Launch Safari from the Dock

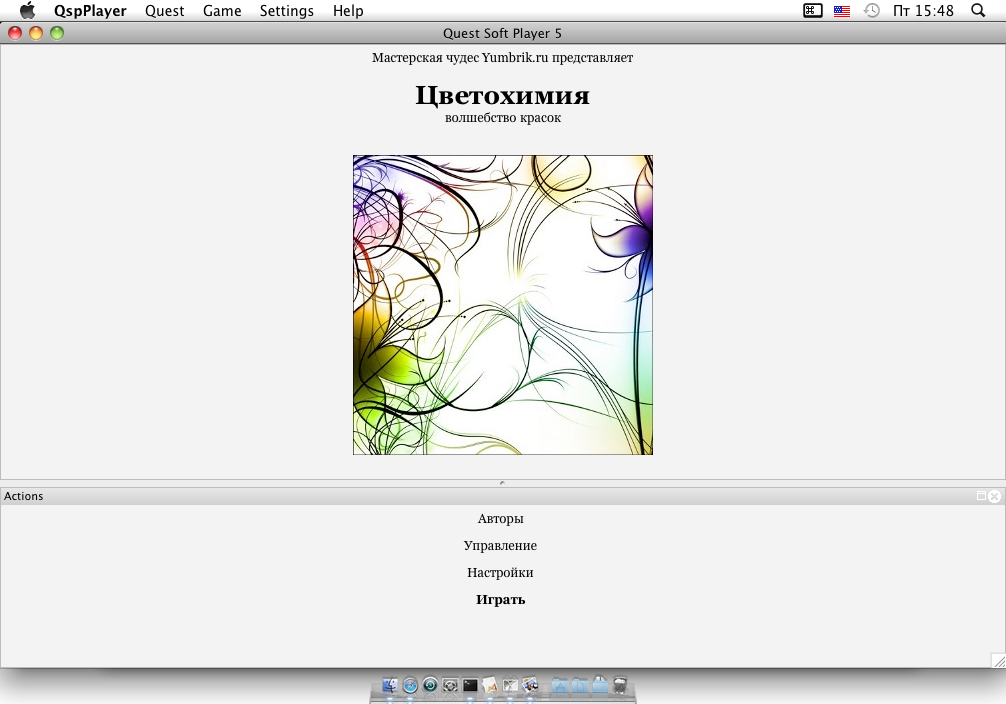pyautogui.click(x=408, y=686)
